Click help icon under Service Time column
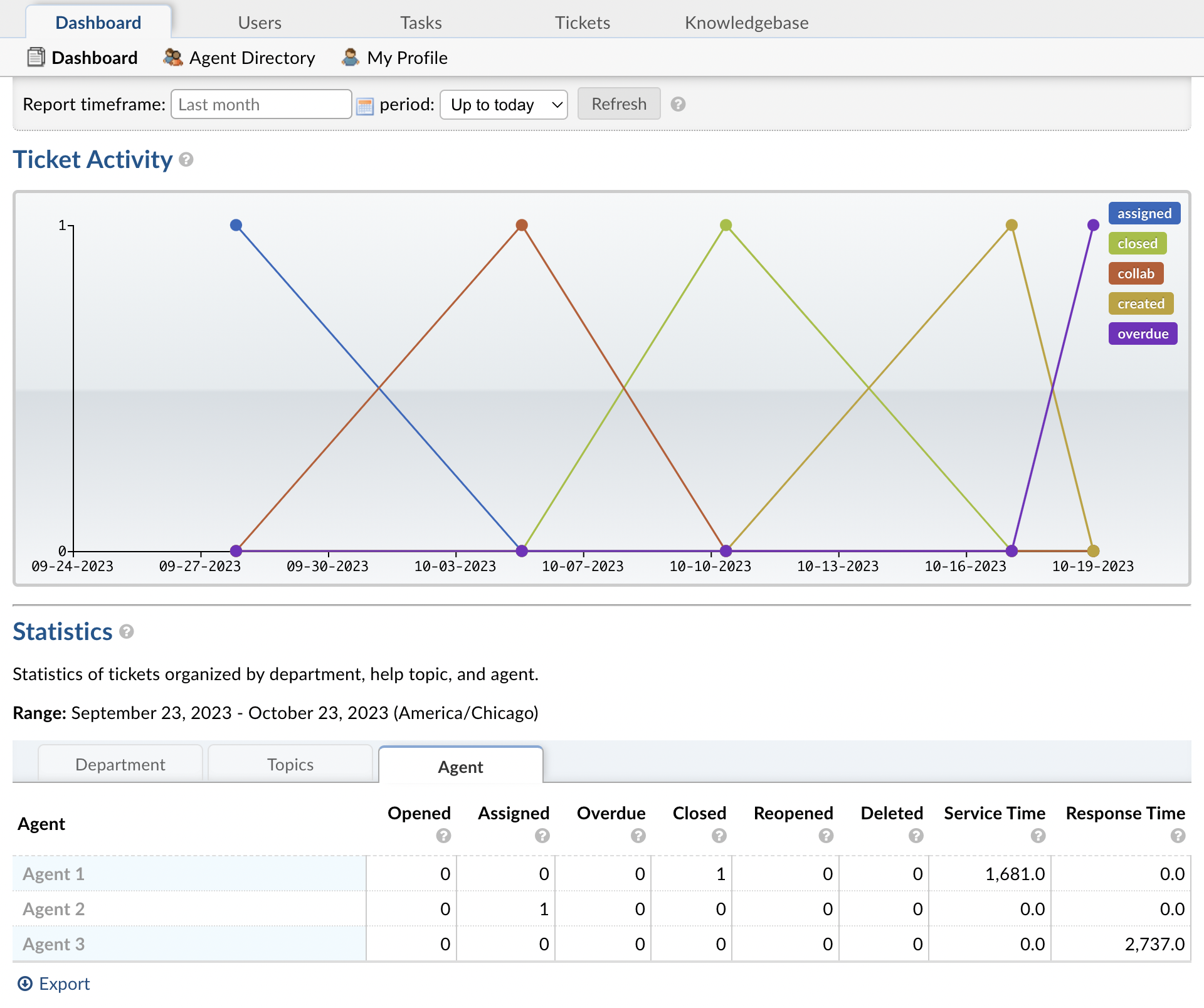 tap(1038, 836)
